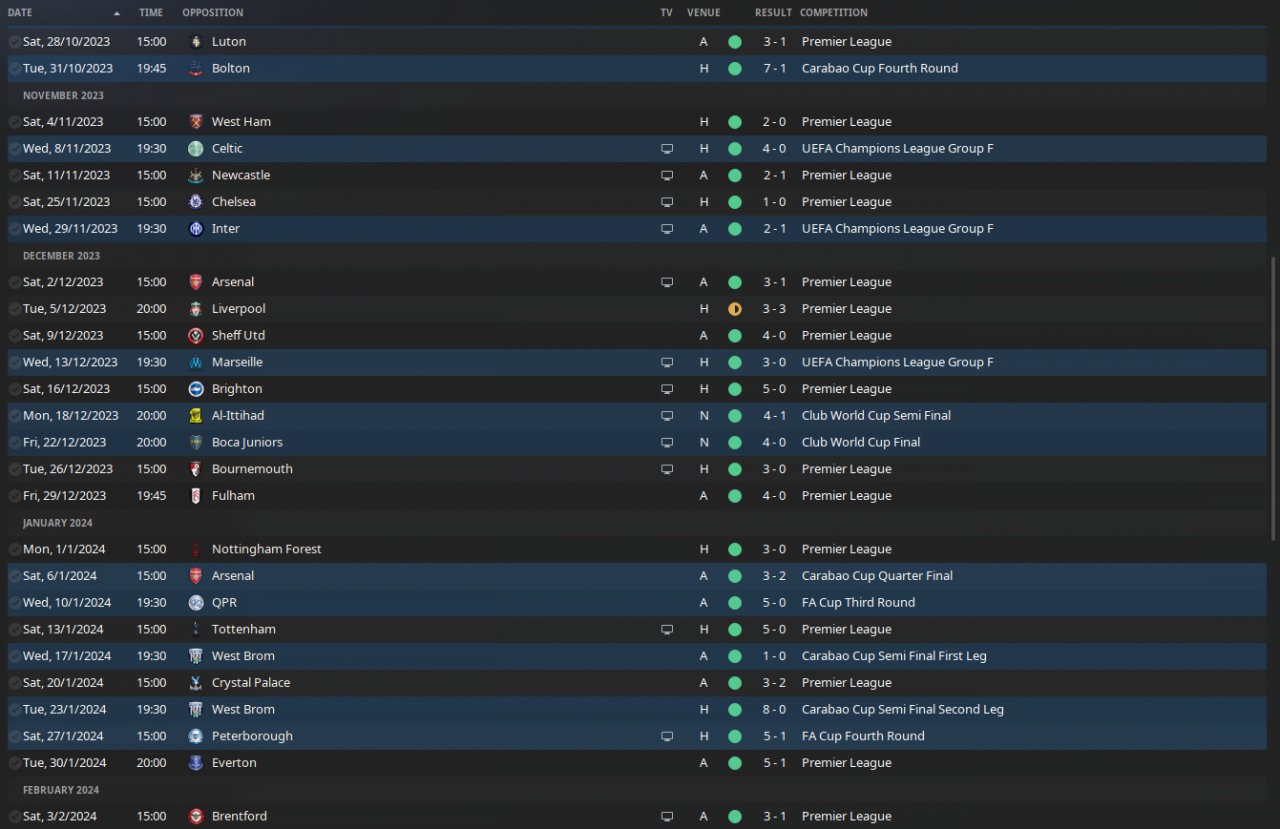Viewport: 1280px width, 829px height.
Task: Toggle the check circle beside Sat, 28/10/2023
Action: tap(14, 42)
